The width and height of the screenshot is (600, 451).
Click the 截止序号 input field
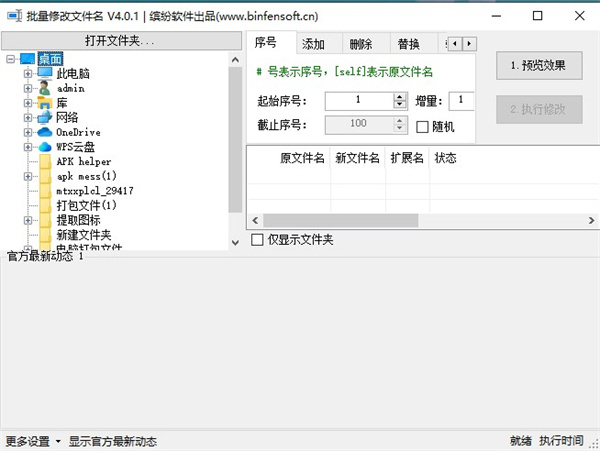coord(359,125)
